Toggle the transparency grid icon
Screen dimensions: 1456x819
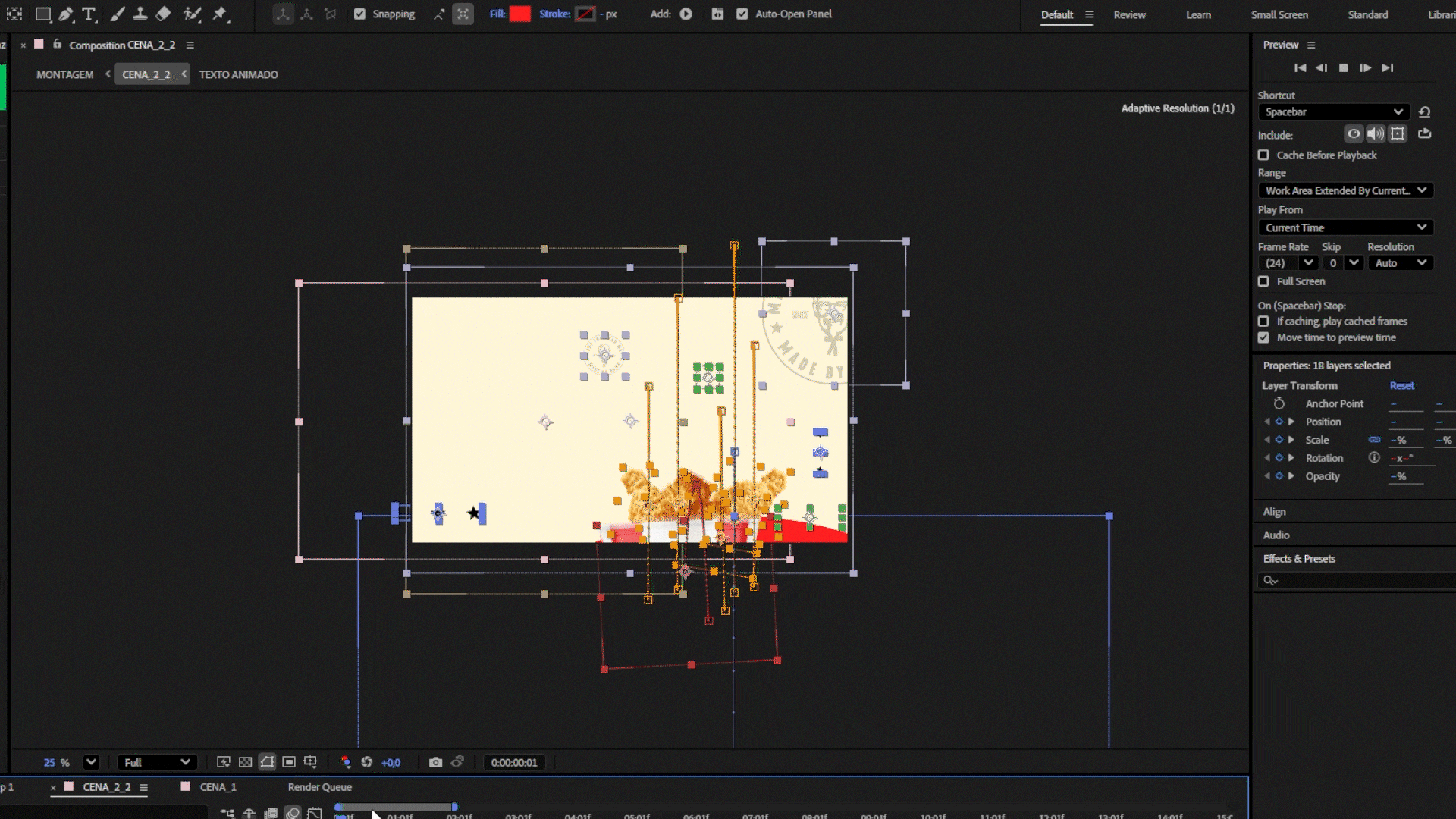245,762
